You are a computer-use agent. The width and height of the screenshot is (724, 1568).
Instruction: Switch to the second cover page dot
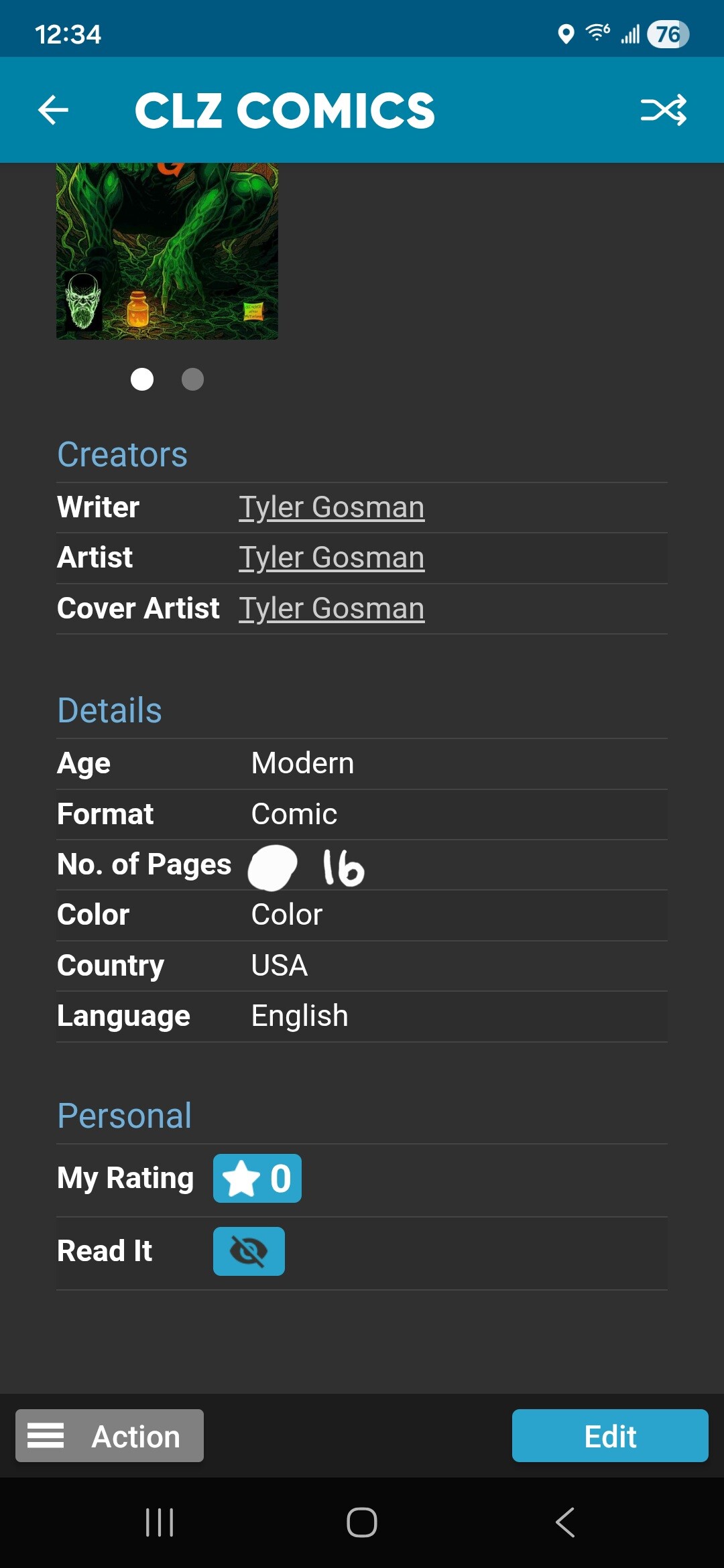point(192,379)
